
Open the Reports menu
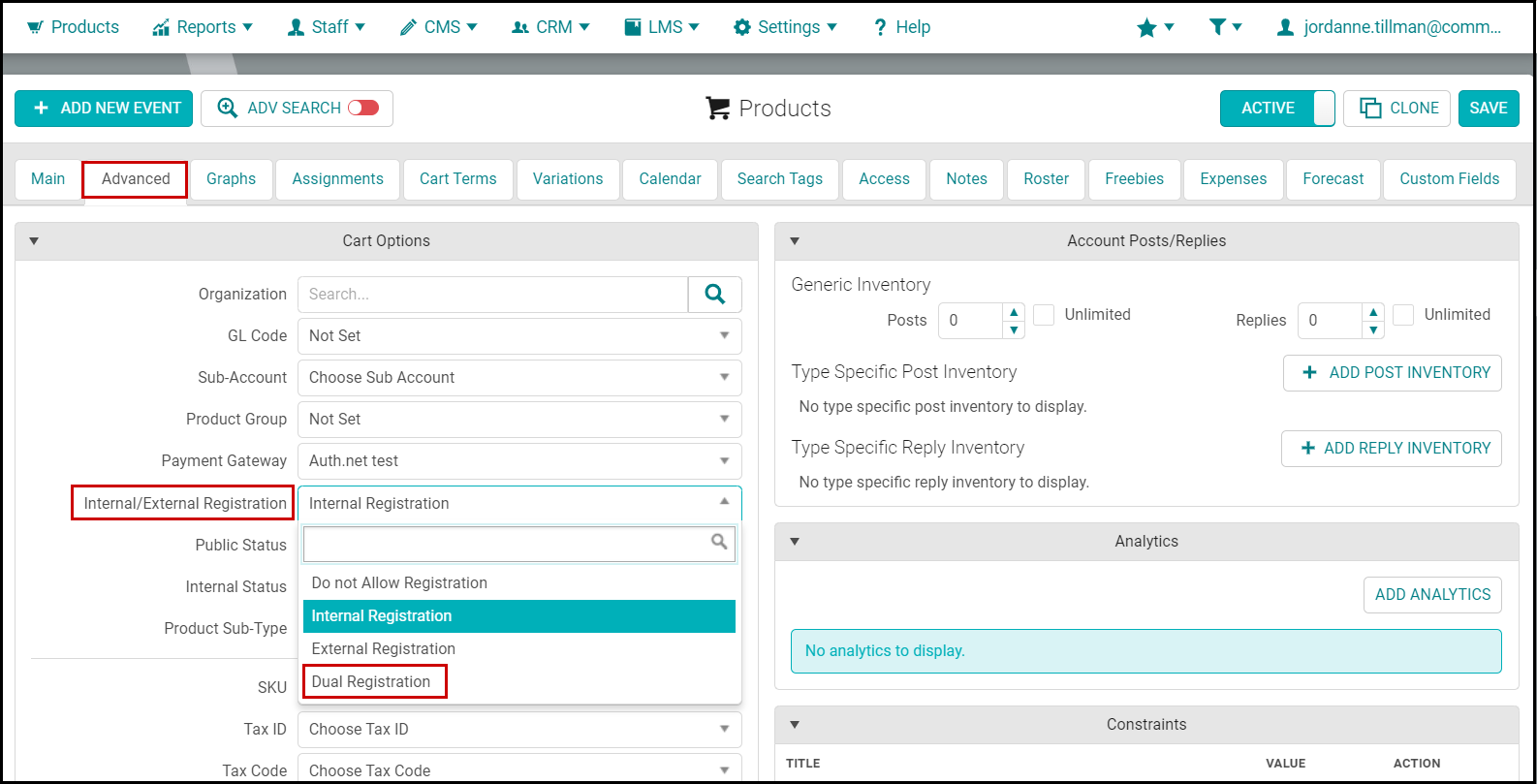click(203, 27)
